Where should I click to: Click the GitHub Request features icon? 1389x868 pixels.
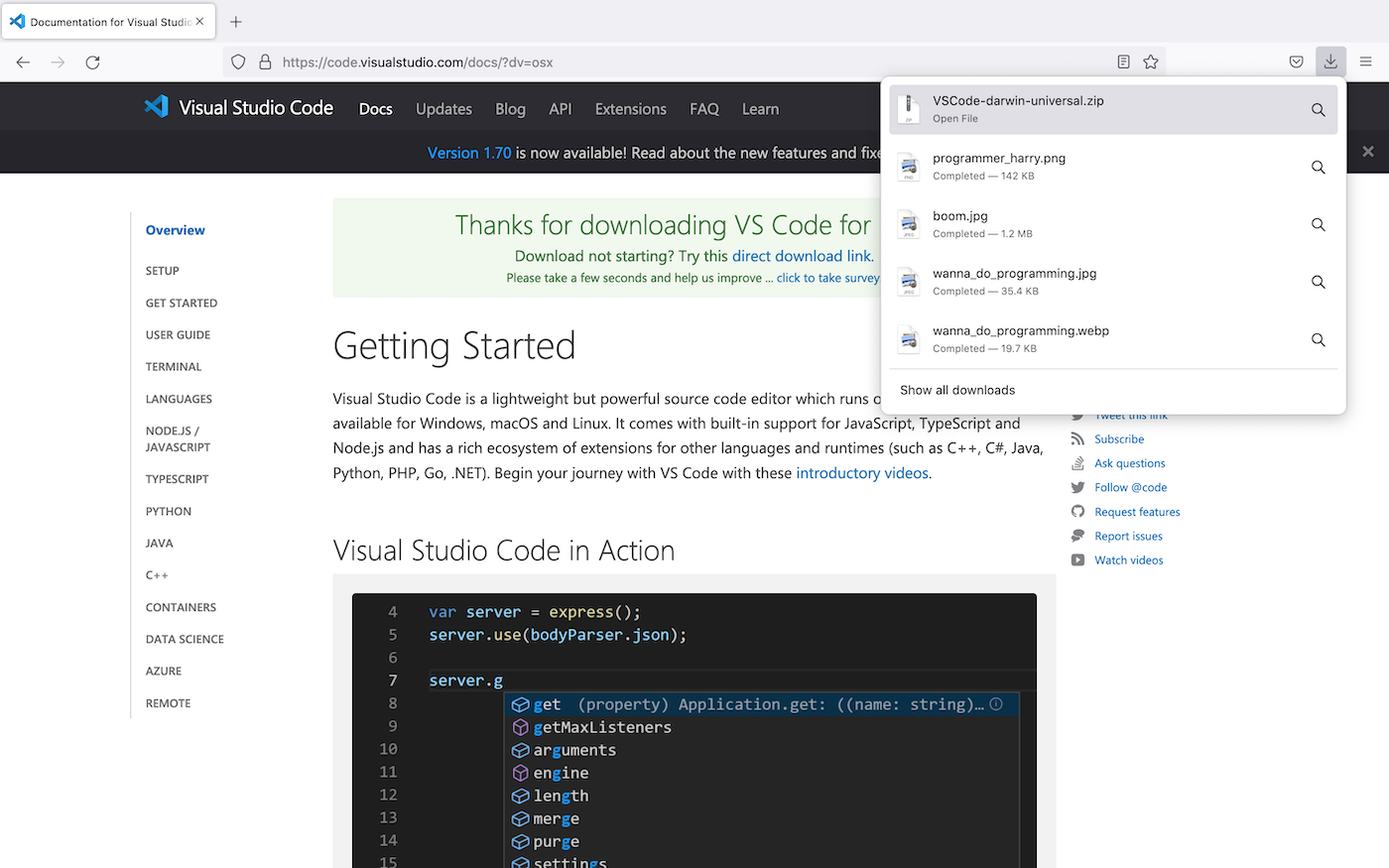click(x=1077, y=512)
